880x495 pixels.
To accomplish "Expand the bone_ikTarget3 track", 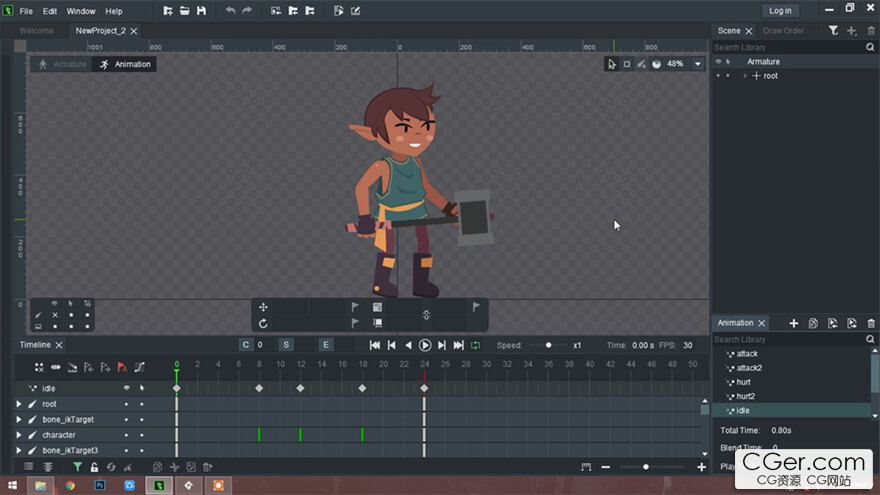I will click(x=19, y=451).
